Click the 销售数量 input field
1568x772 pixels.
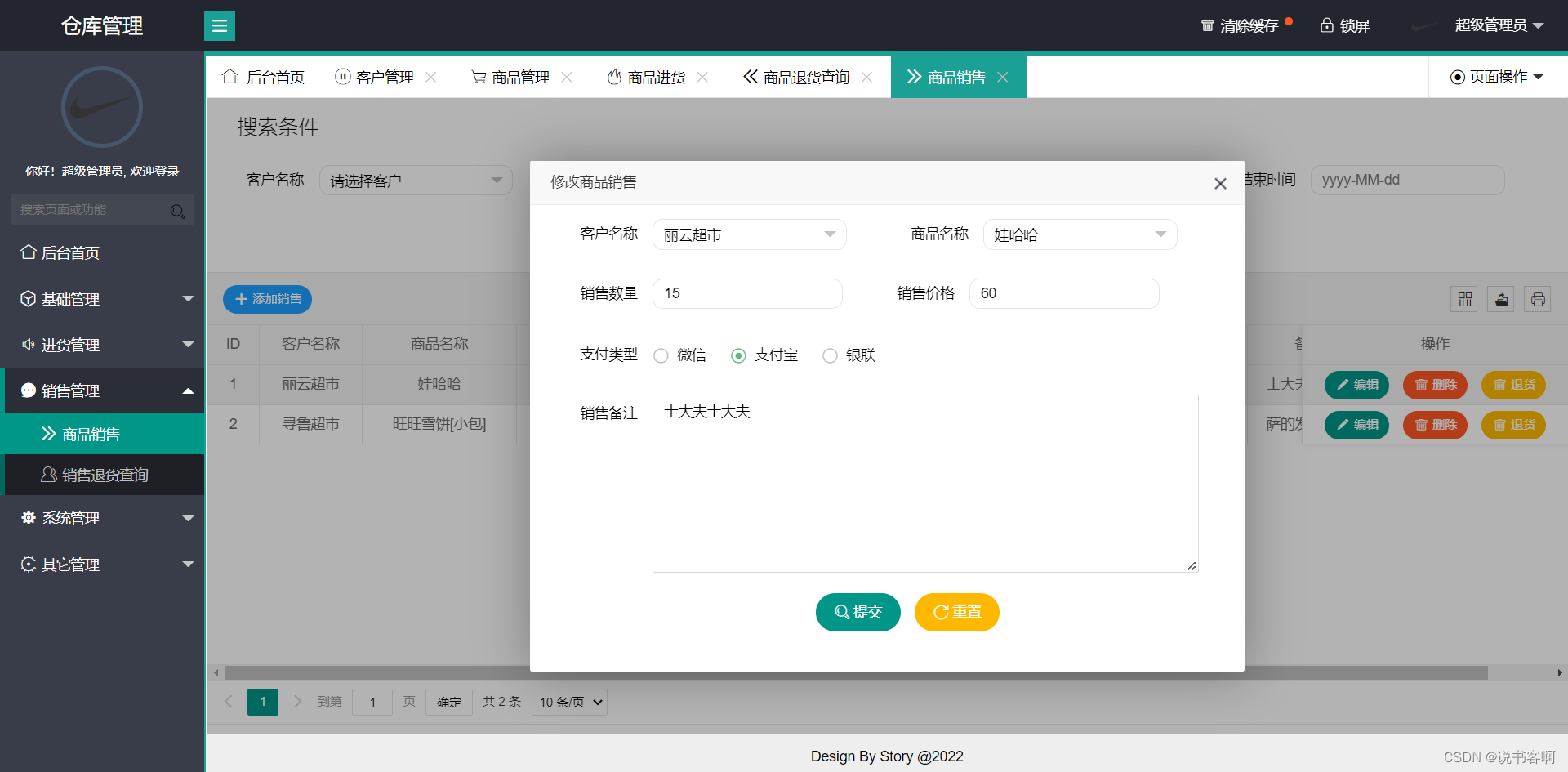tap(747, 293)
